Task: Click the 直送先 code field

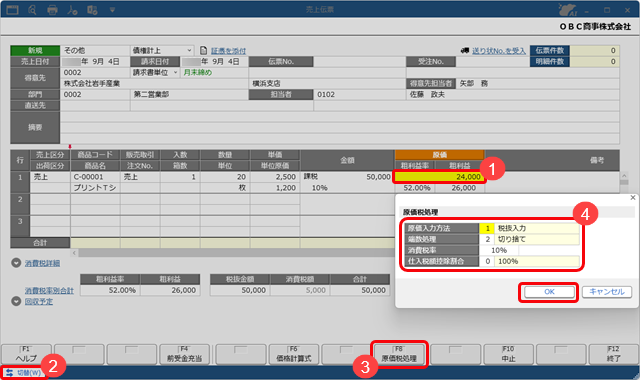Action: tap(95, 106)
